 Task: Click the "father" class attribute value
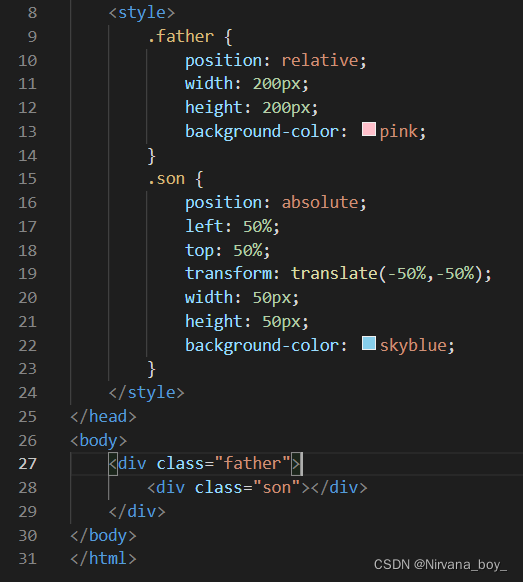point(252,464)
